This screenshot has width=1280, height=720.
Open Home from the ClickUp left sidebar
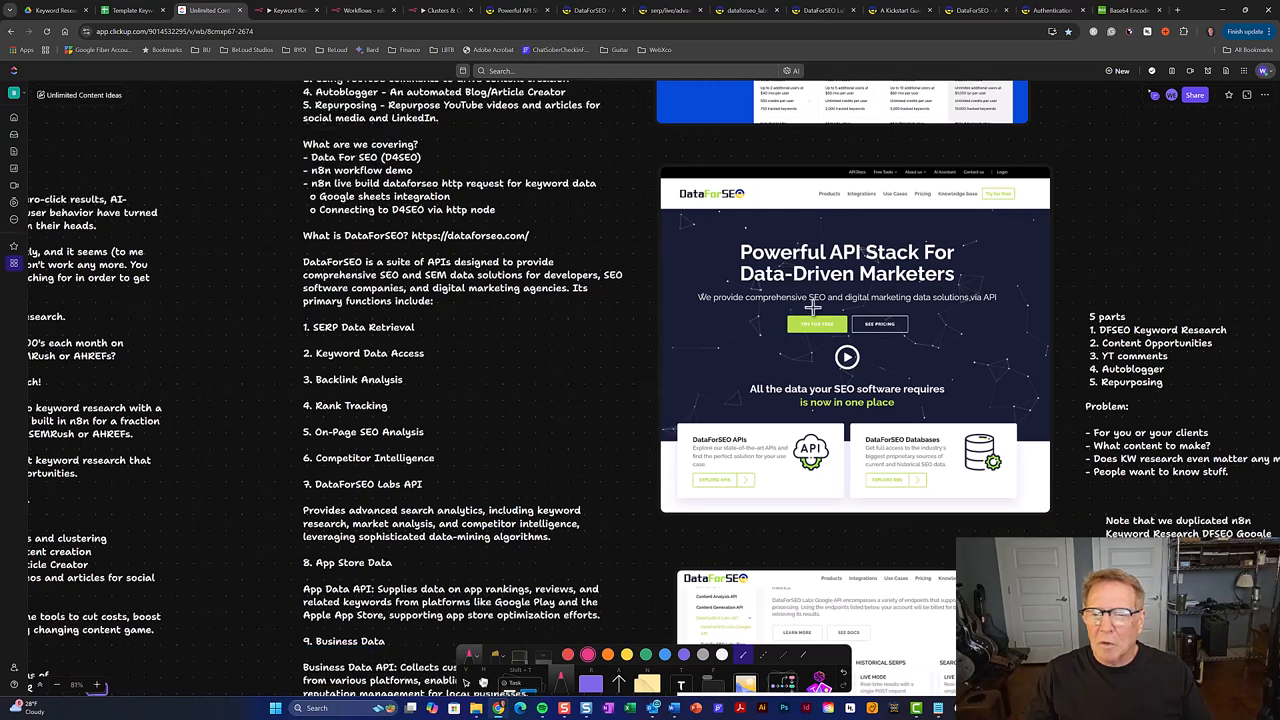(x=14, y=117)
